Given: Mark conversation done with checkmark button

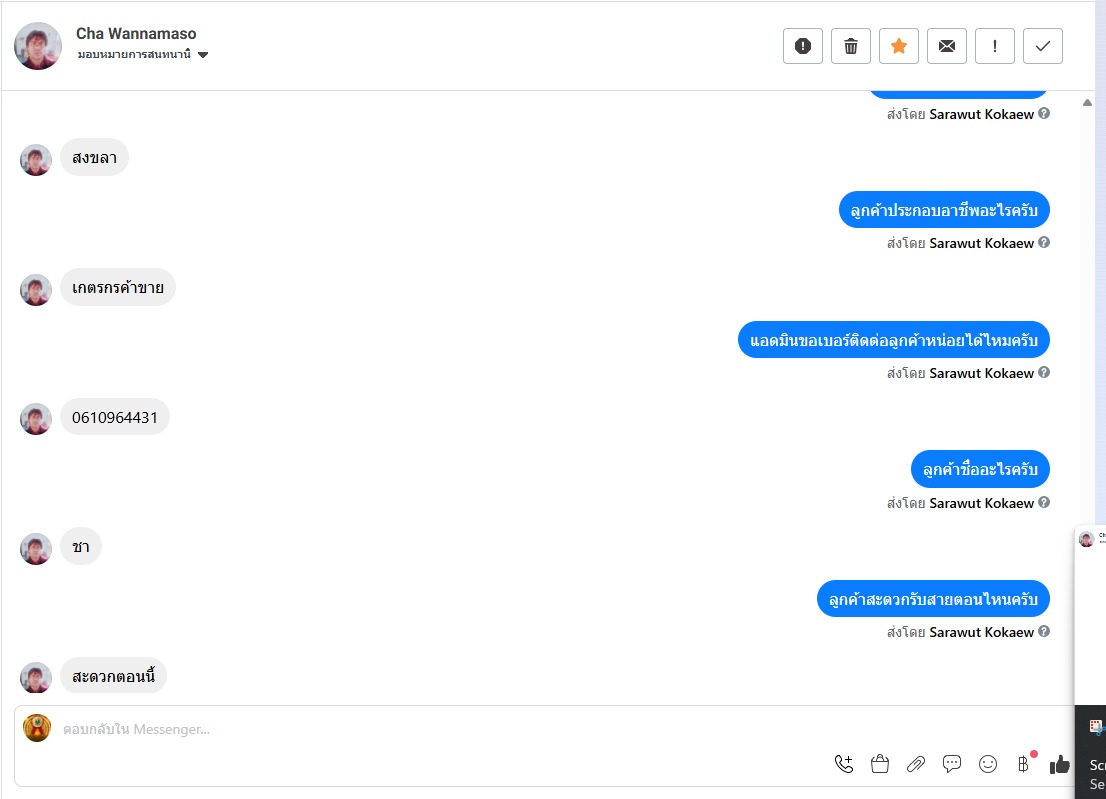Looking at the screenshot, I should (x=1042, y=46).
